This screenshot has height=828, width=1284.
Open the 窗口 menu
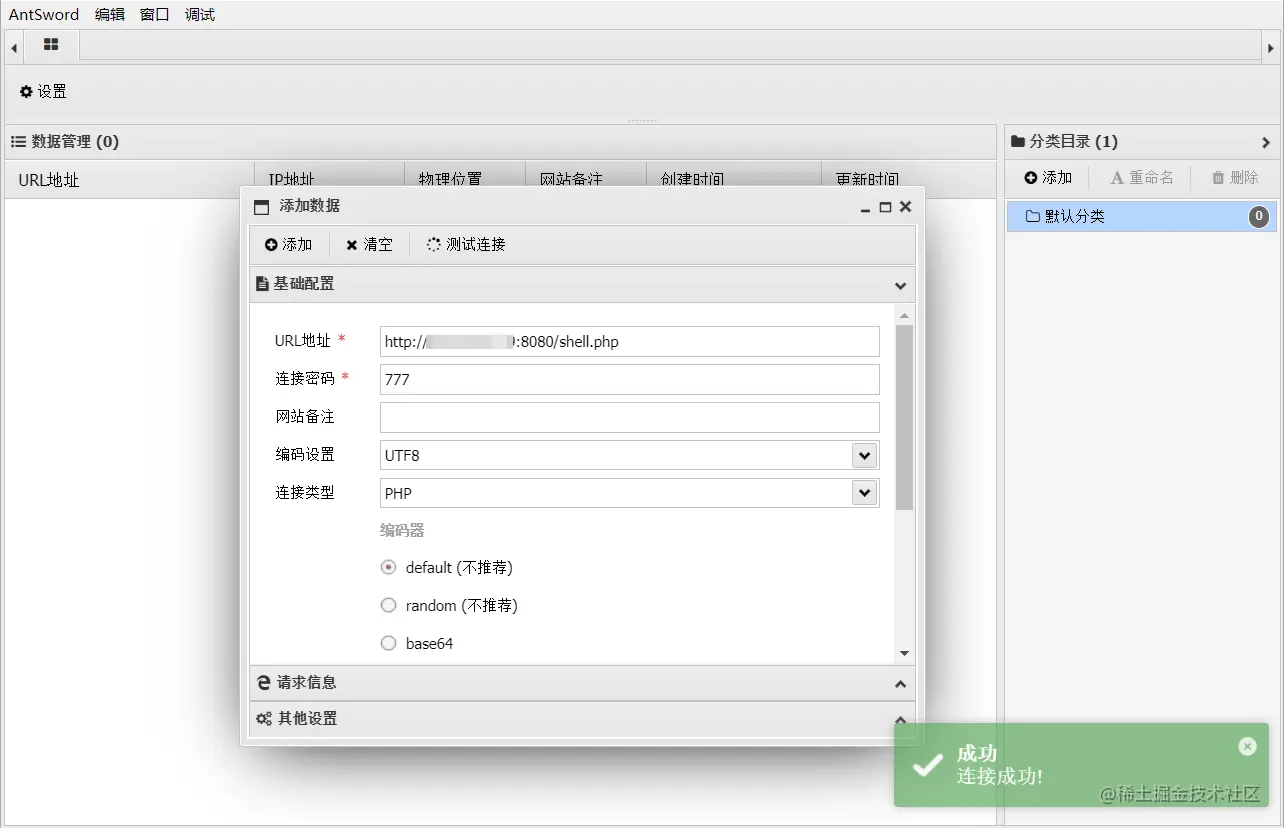[155, 15]
